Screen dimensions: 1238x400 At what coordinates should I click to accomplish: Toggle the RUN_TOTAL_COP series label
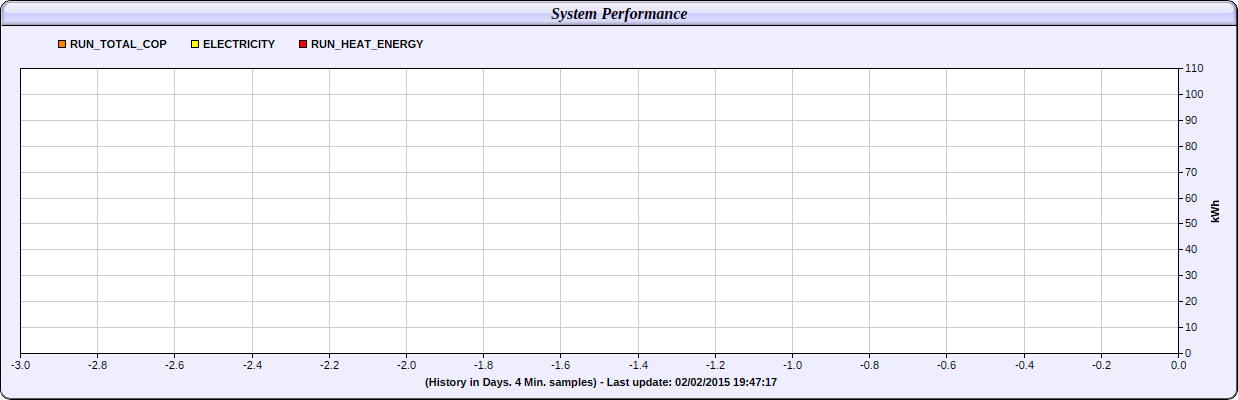click(118, 44)
